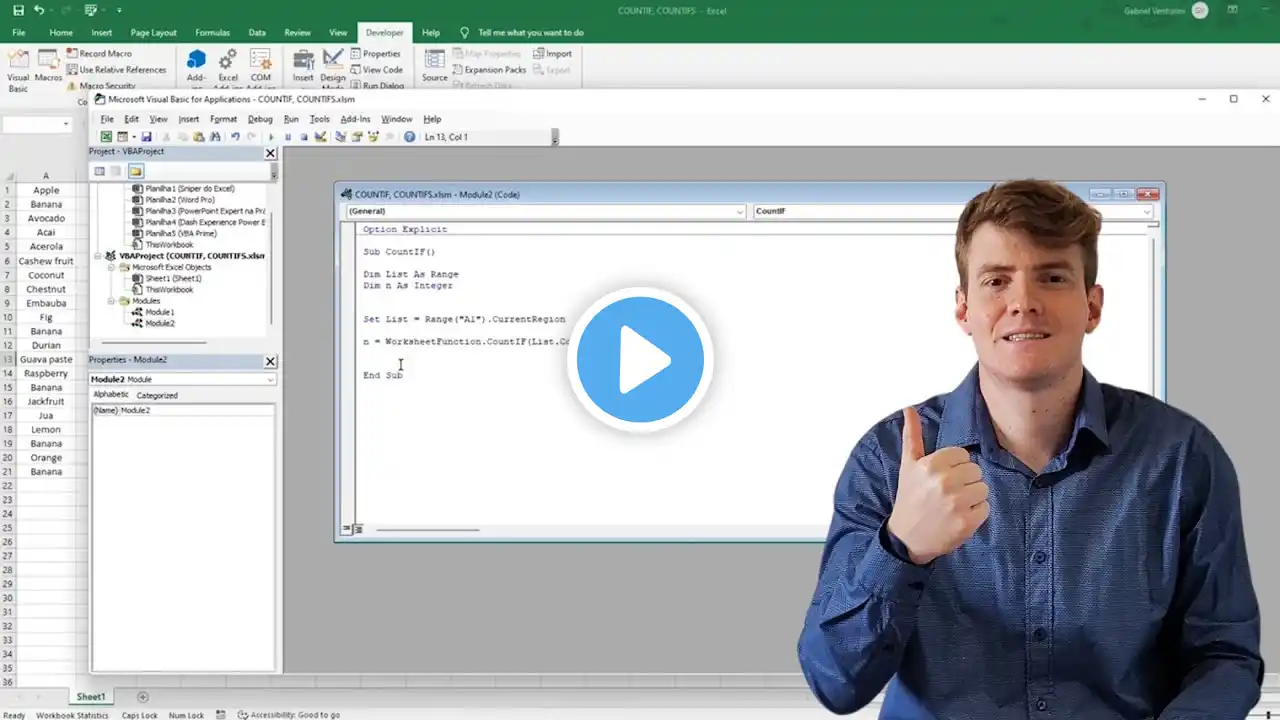
Task: Click View Code icon in Project panel
Action: tap(99, 171)
